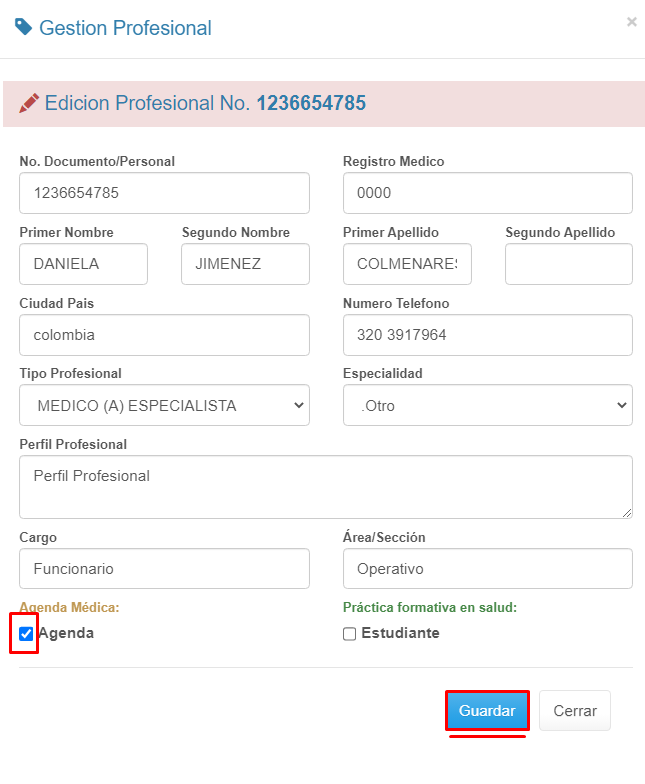Click inside the Perfil Profesional text area
645x784 pixels.
(x=325, y=487)
